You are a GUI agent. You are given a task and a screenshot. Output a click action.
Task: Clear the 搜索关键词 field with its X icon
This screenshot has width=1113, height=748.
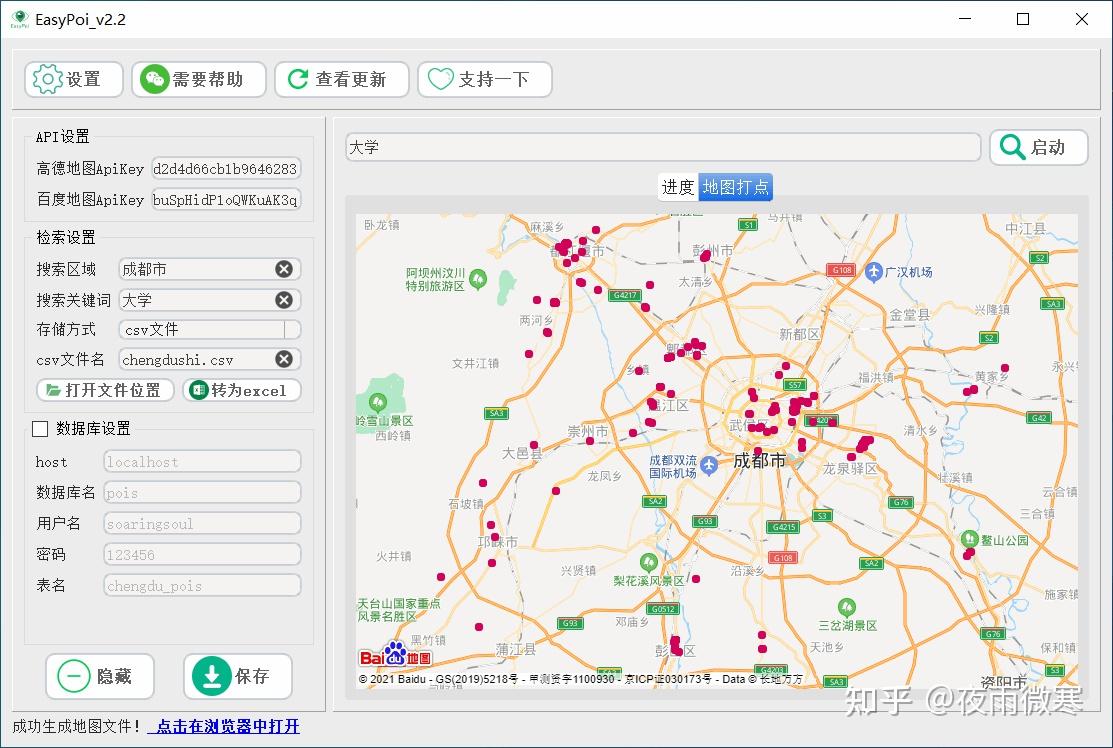coord(284,300)
